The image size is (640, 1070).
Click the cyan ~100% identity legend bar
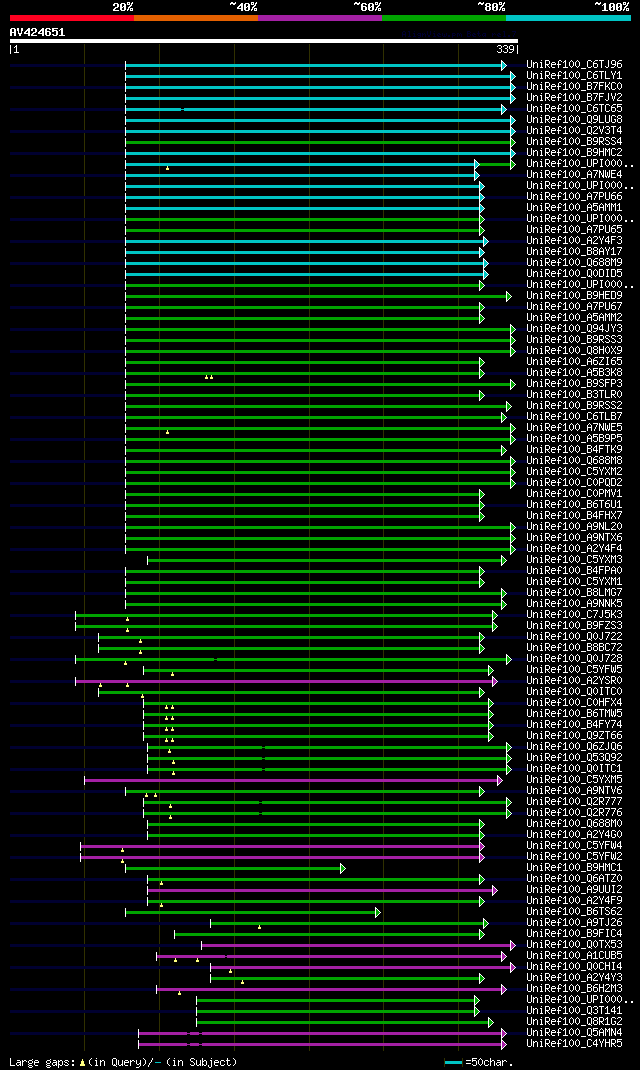point(568,18)
